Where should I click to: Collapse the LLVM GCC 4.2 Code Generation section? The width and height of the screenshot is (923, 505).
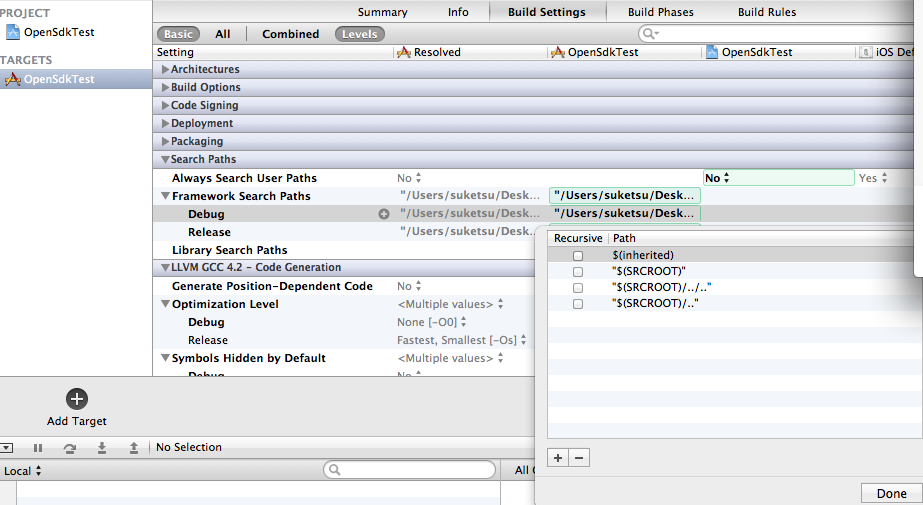click(165, 268)
